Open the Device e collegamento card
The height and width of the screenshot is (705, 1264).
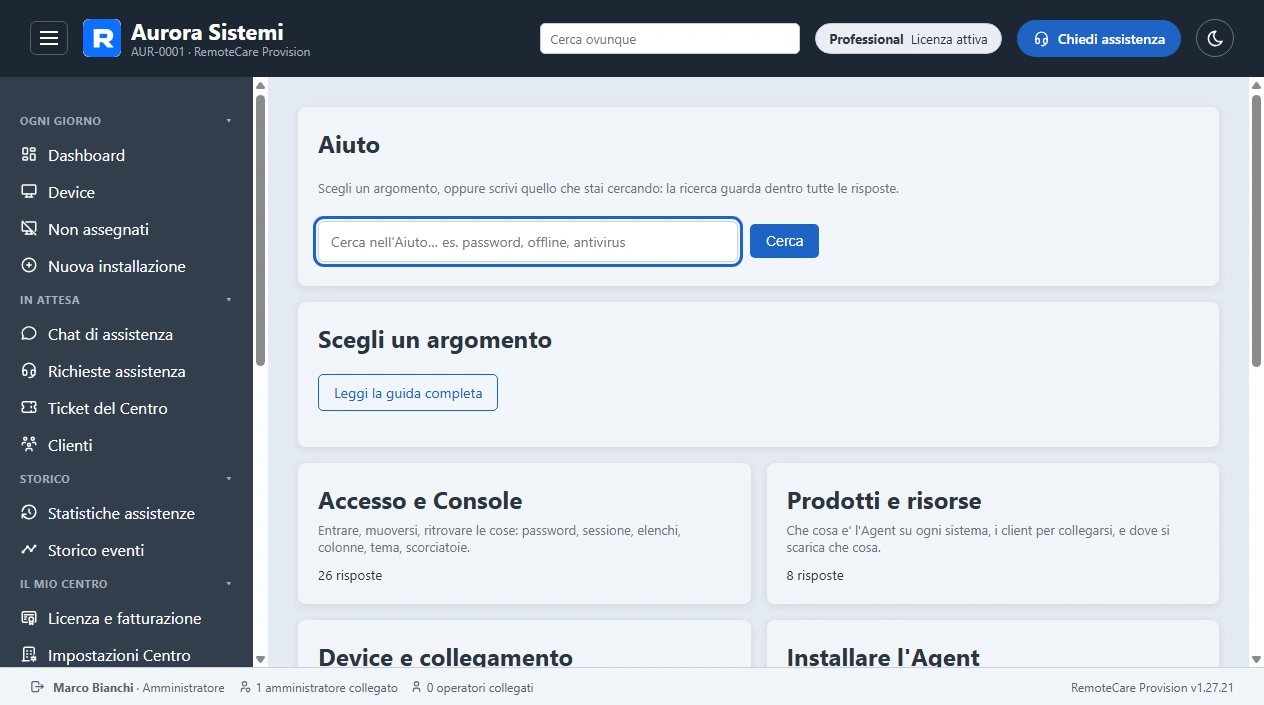524,644
